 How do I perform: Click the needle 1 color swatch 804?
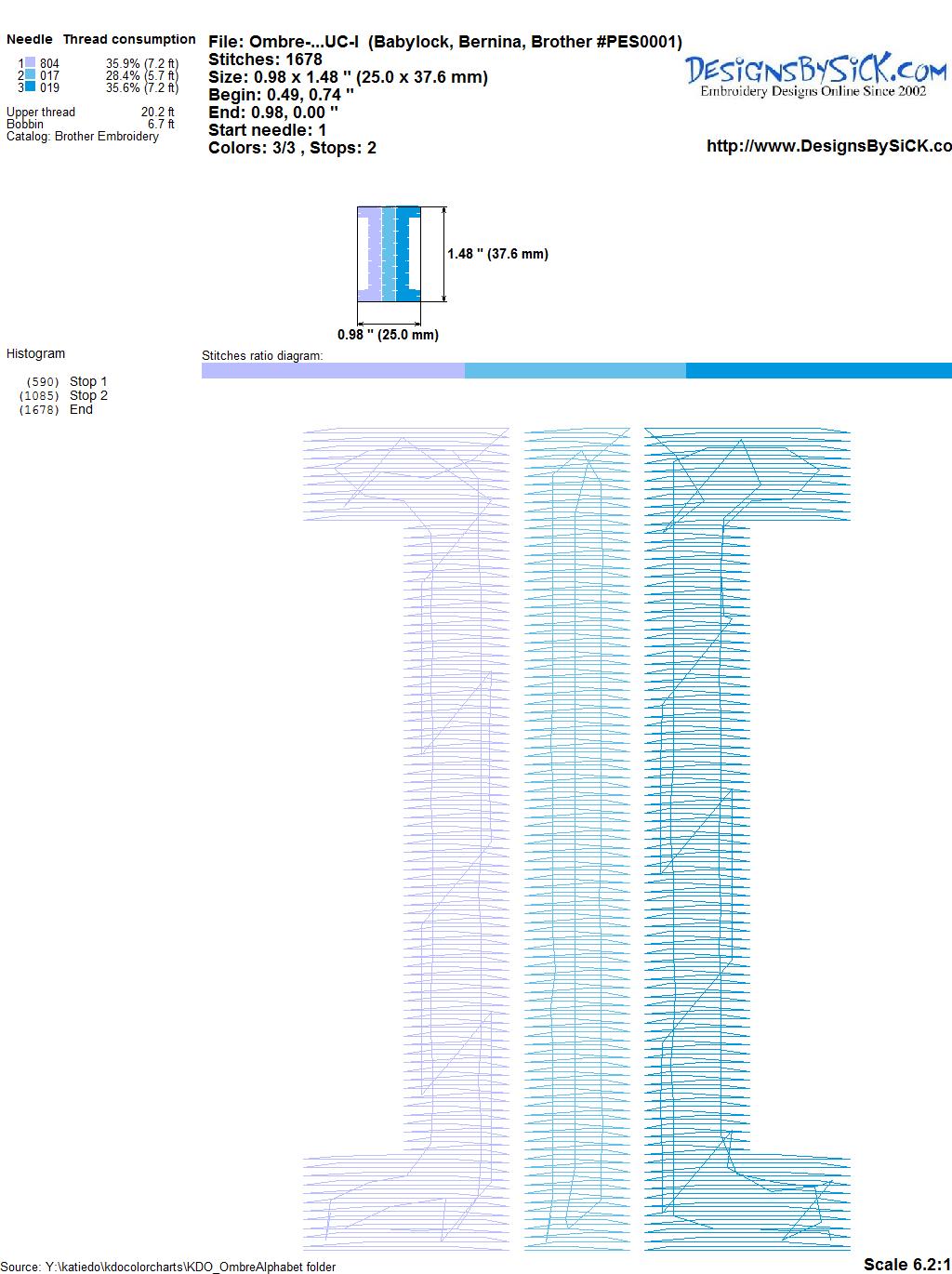(30, 63)
